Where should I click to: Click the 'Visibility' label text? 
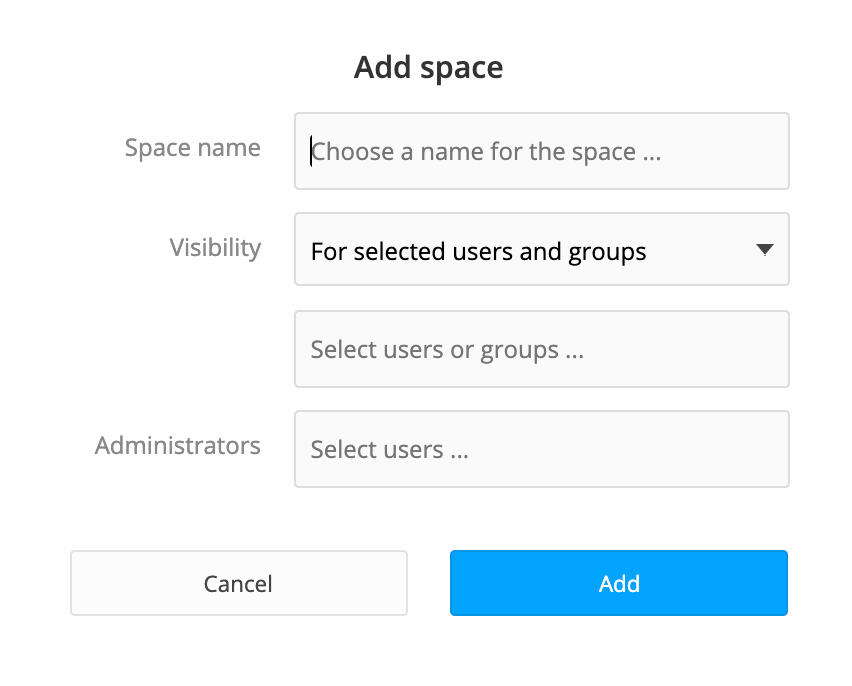tap(215, 247)
